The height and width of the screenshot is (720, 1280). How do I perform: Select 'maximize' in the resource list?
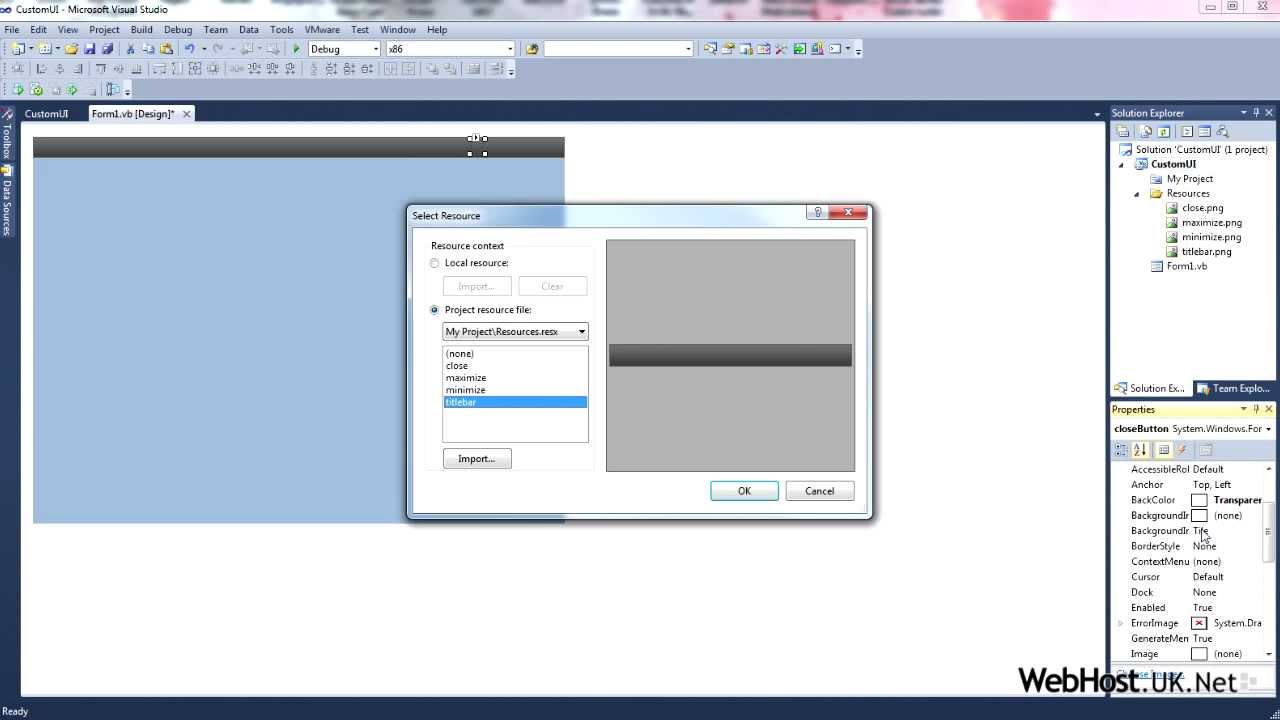(x=515, y=378)
